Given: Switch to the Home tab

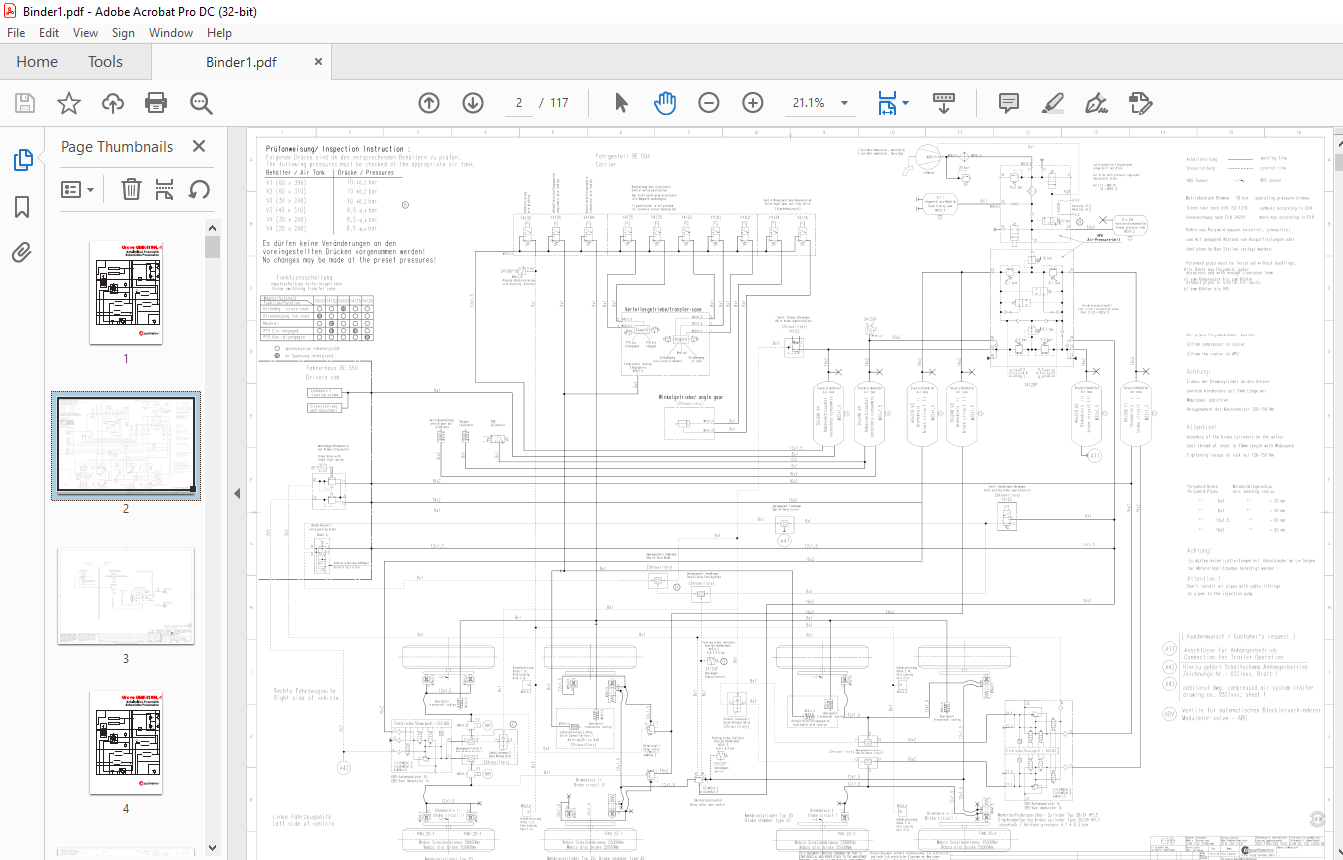Looking at the screenshot, I should coord(37,62).
